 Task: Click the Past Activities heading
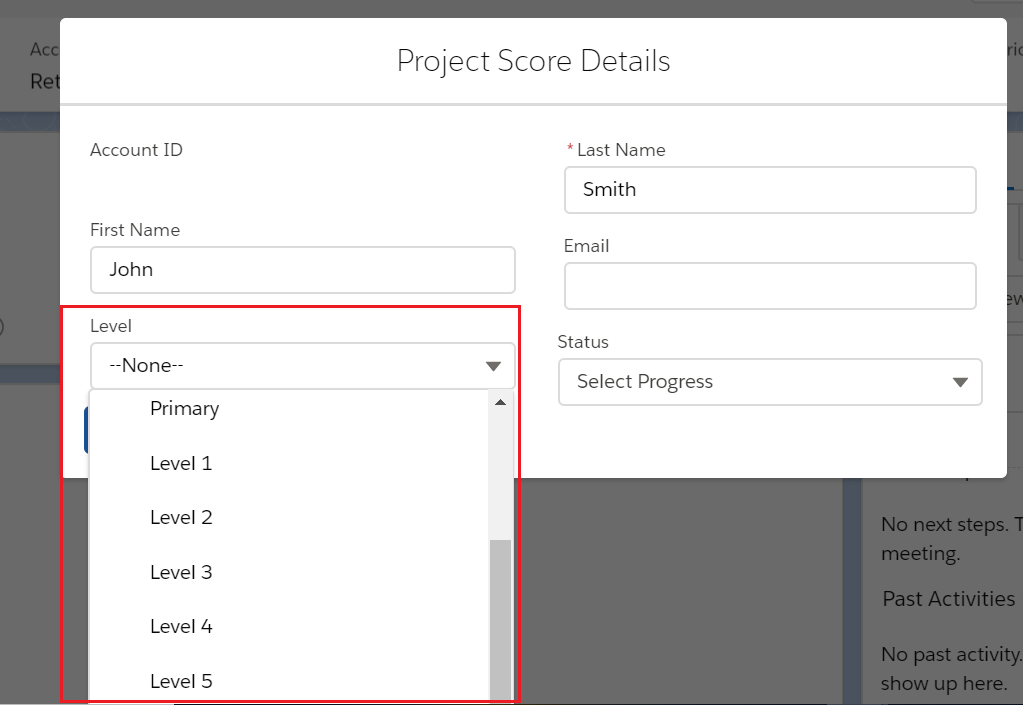tap(948, 599)
